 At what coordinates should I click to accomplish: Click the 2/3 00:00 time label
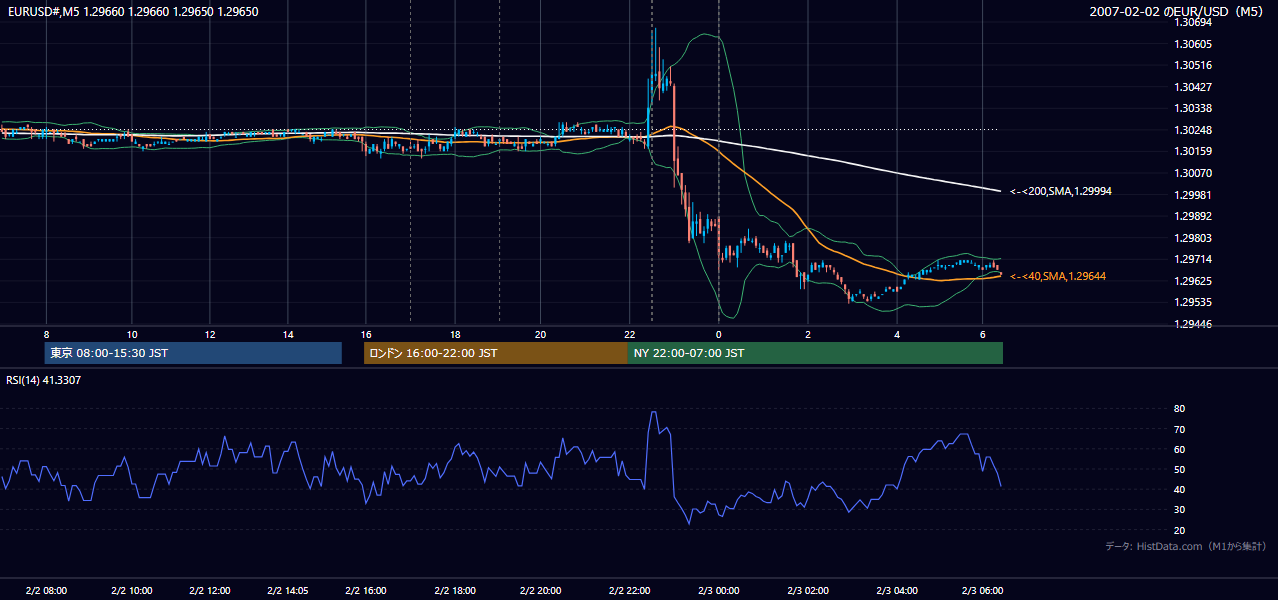click(x=718, y=591)
